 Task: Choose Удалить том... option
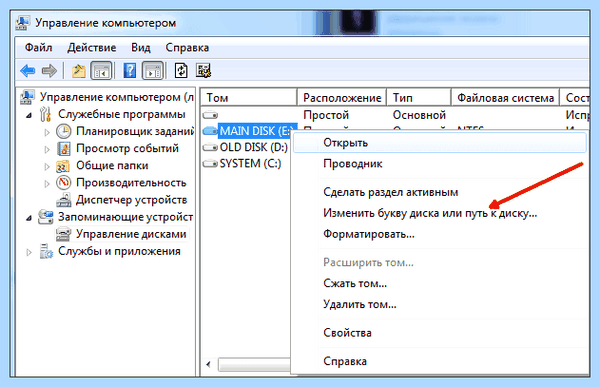[x=440, y=304]
